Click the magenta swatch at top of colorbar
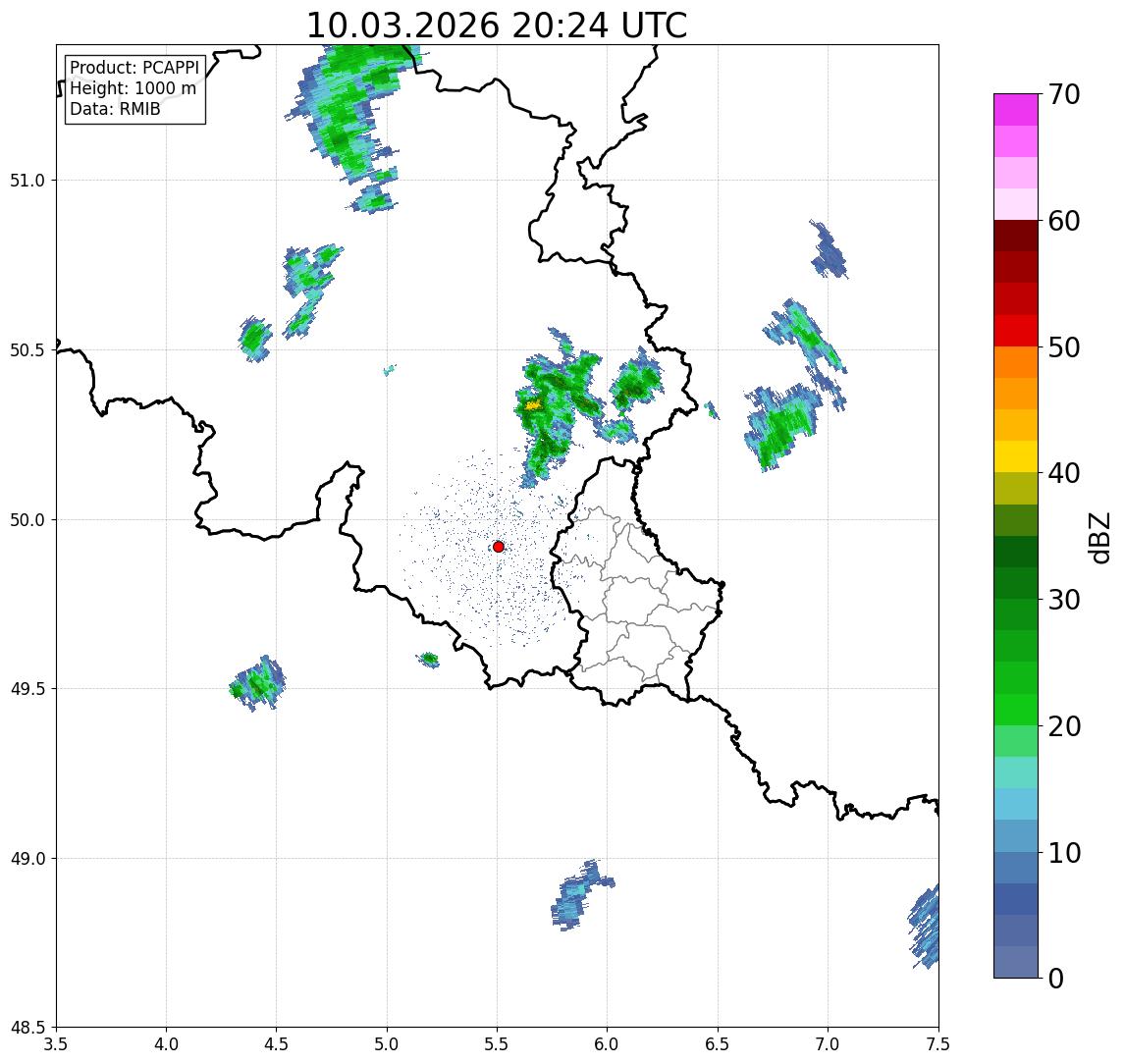The width and height of the screenshot is (1124, 1064). [1016, 110]
